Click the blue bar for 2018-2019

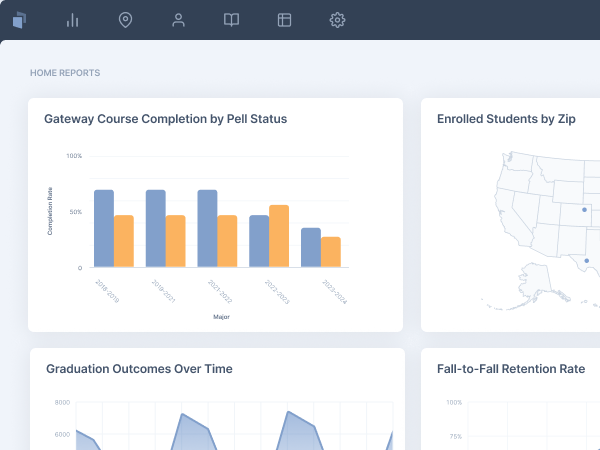click(104, 228)
